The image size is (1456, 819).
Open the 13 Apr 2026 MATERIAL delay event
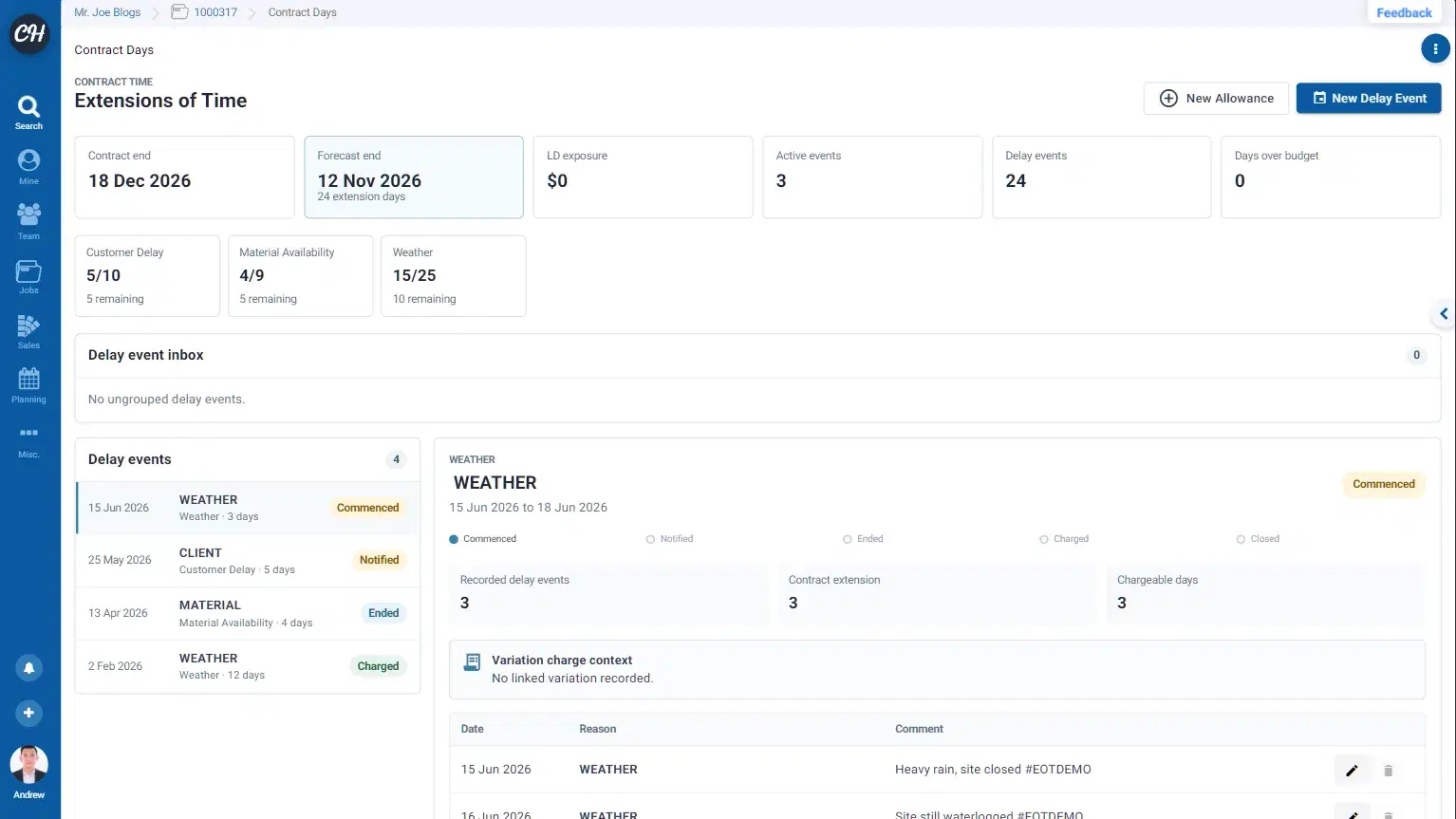[248, 613]
